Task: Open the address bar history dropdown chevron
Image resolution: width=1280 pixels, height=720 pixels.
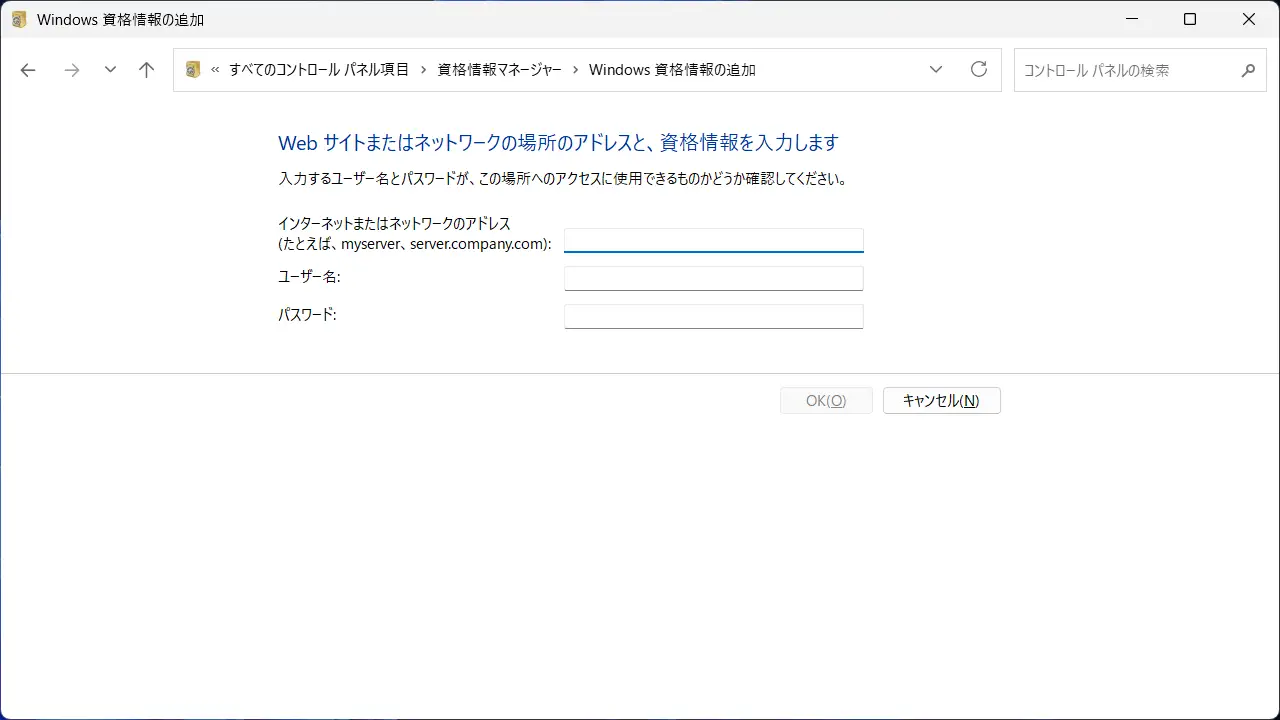Action: tap(935, 69)
